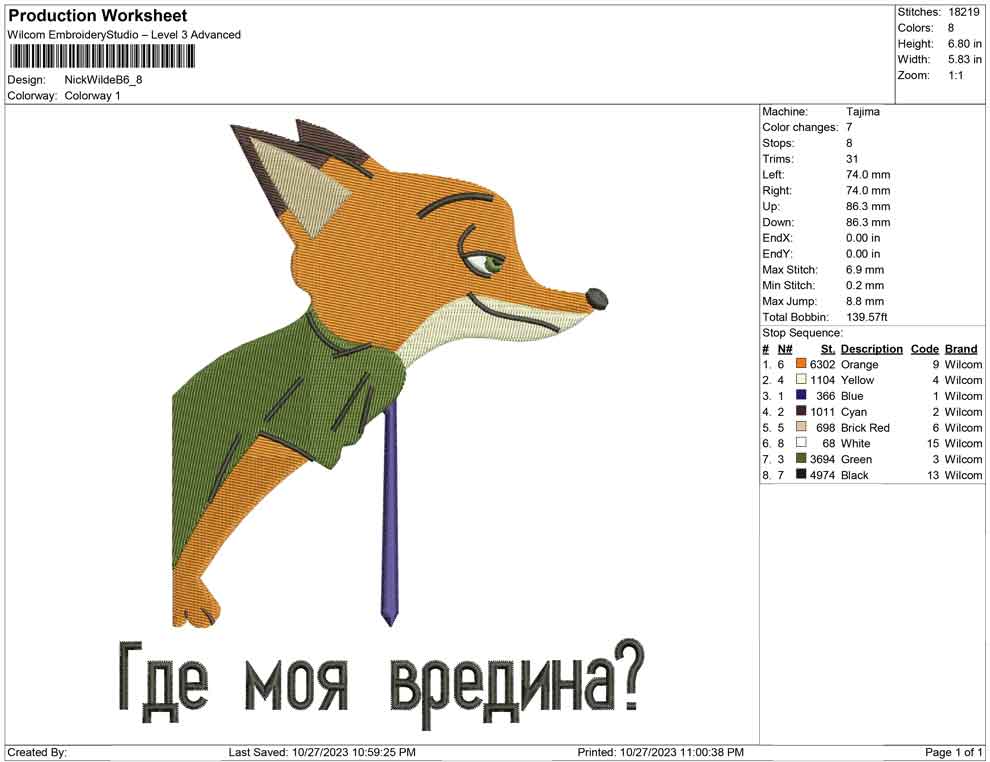Click the Max Jump value '8.8 mm'
The width and height of the screenshot is (990, 762).
pyautogui.click(x=865, y=301)
